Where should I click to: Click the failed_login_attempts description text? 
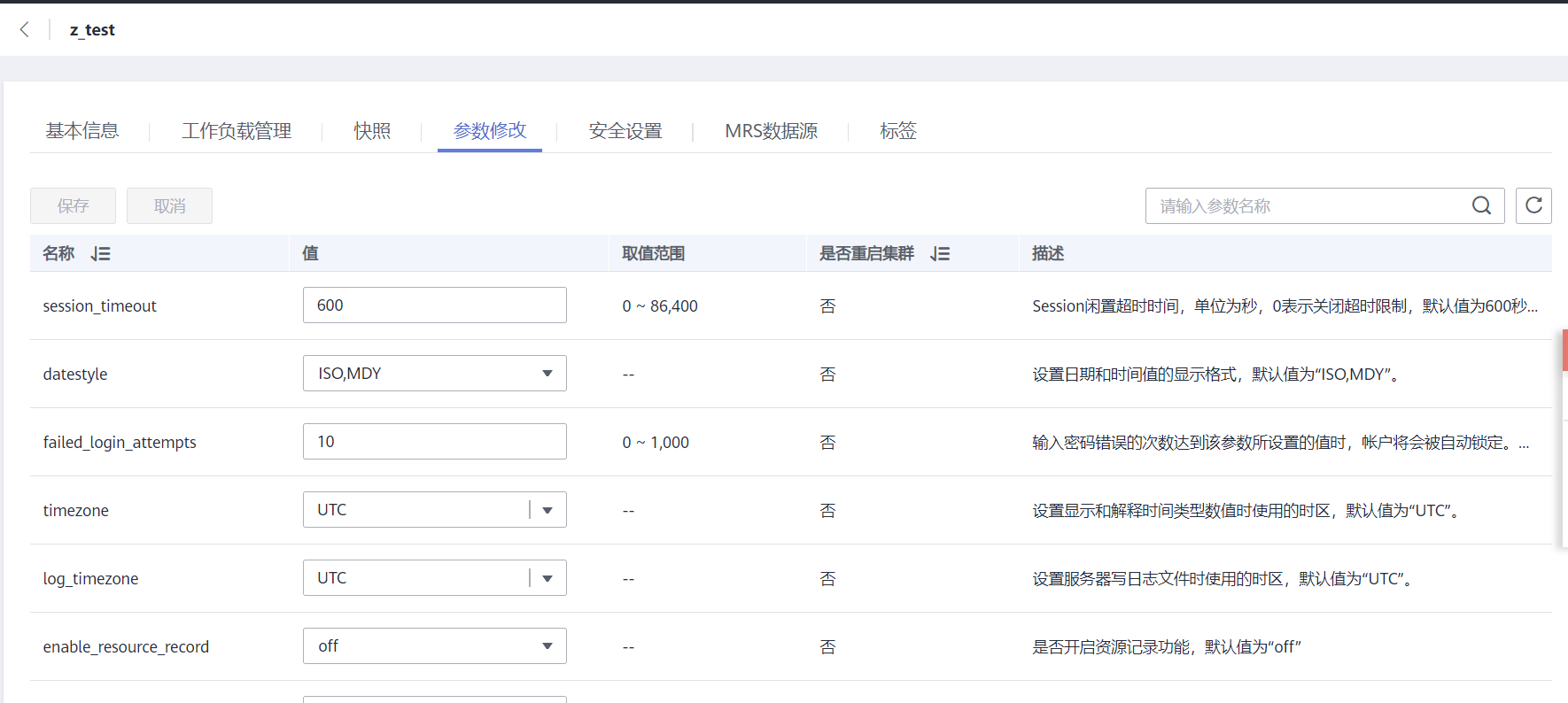(1280, 442)
